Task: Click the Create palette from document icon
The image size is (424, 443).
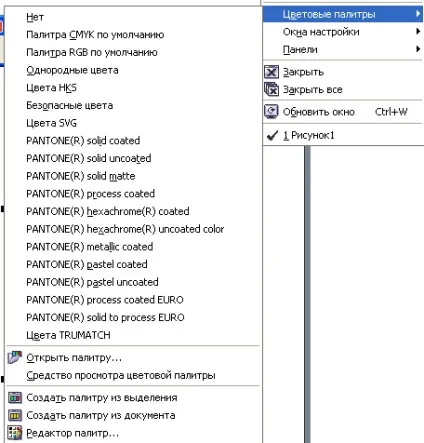Action: click(x=15, y=415)
